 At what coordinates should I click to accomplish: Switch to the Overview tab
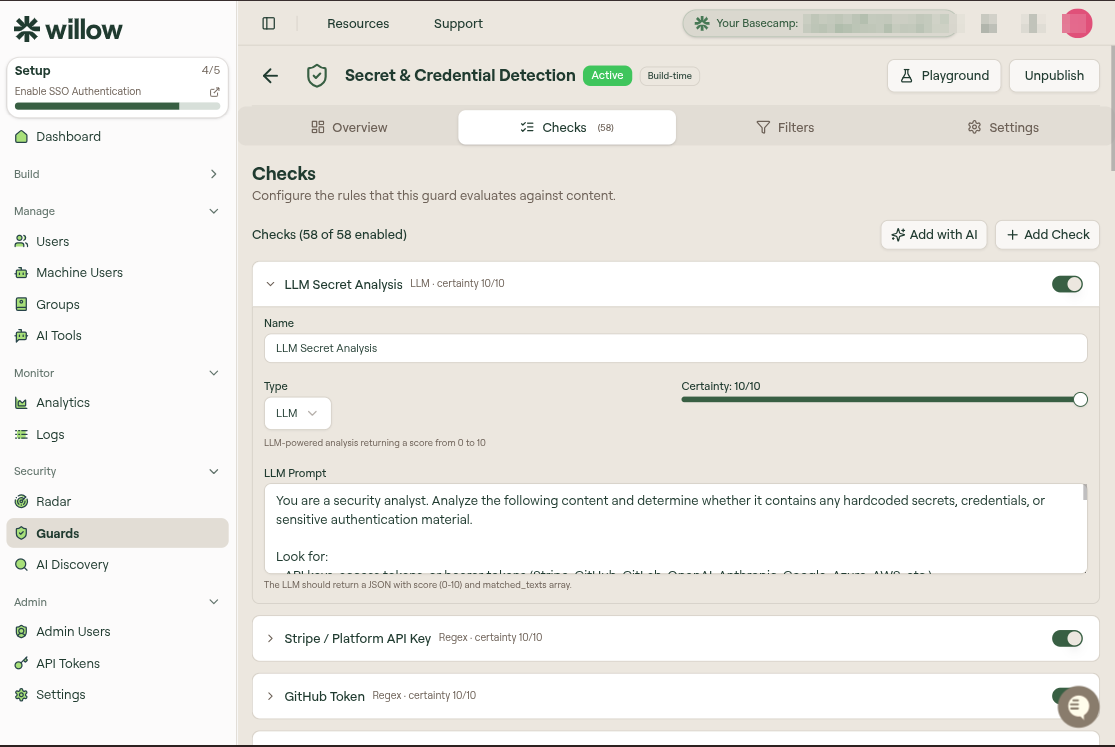coord(349,127)
